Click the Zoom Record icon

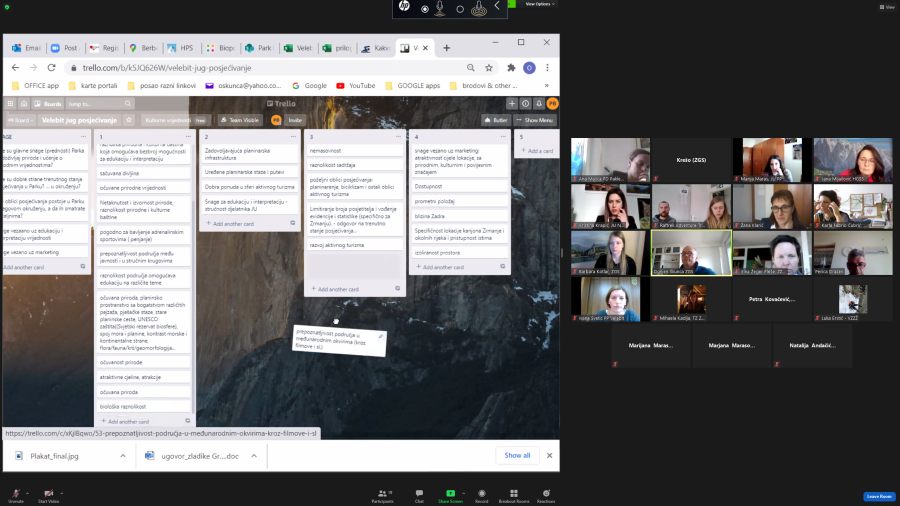click(482, 493)
